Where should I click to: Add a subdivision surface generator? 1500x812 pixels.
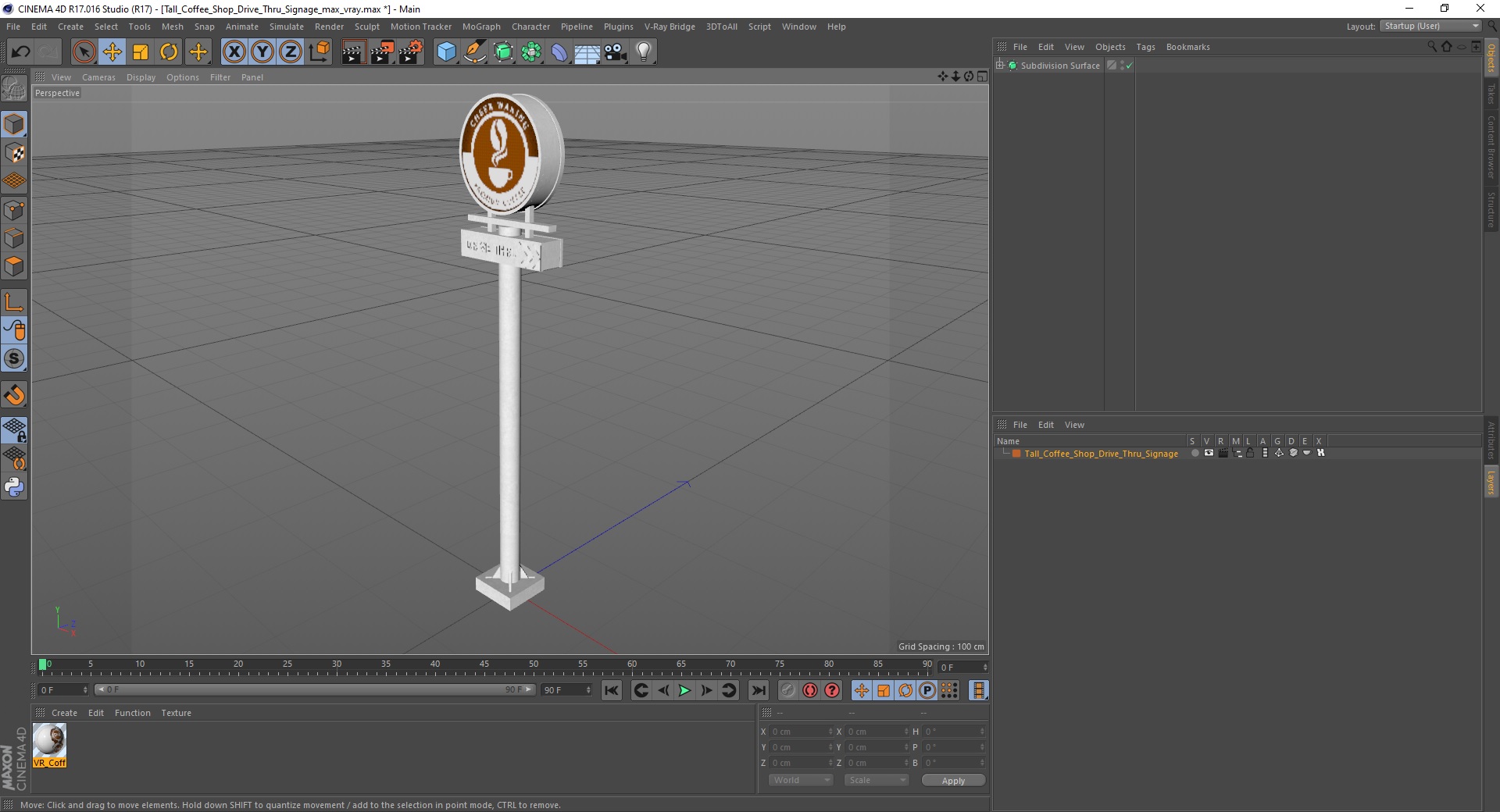point(503,52)
